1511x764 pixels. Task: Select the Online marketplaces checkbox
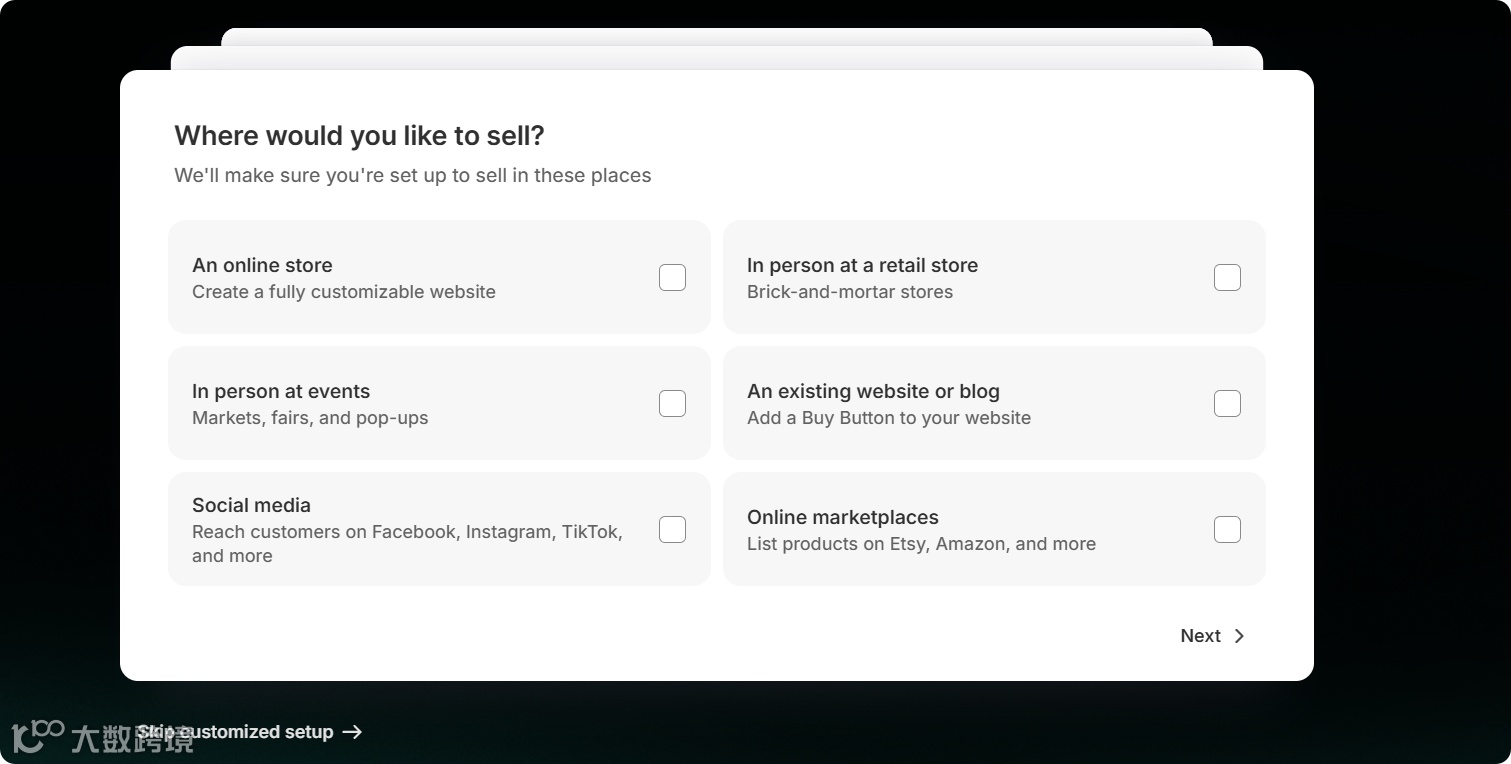tap(1227, 529)
